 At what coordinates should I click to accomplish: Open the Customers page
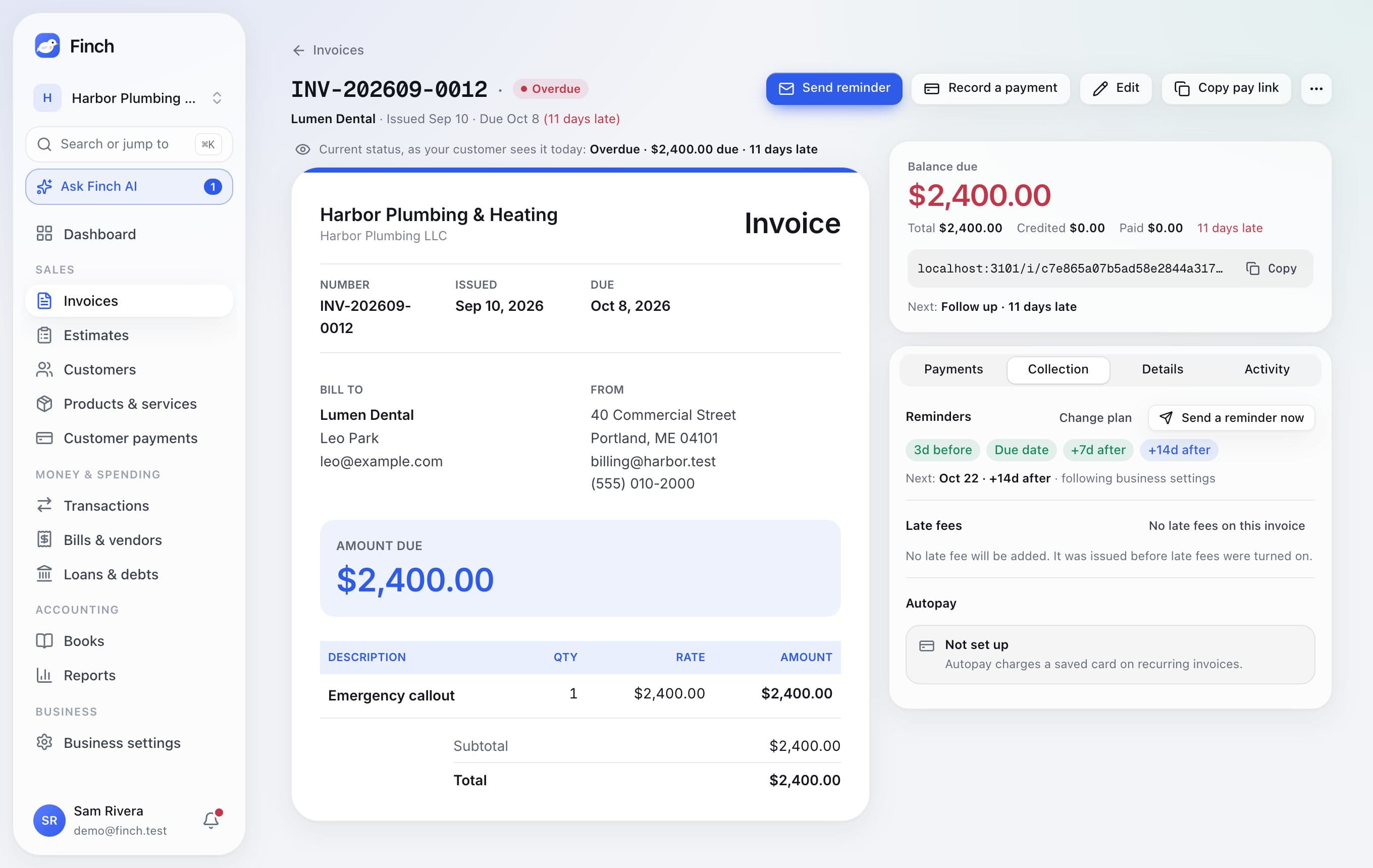(129, 369)
